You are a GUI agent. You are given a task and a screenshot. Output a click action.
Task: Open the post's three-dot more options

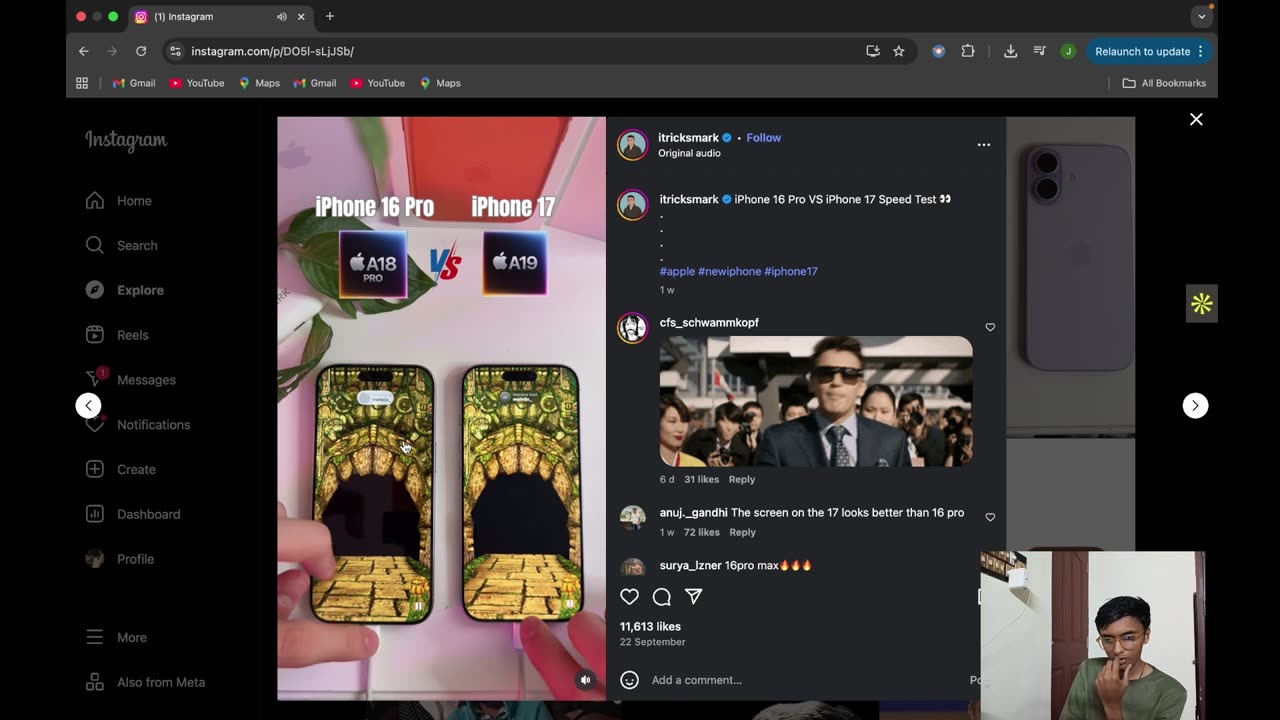tap(984, 145)
